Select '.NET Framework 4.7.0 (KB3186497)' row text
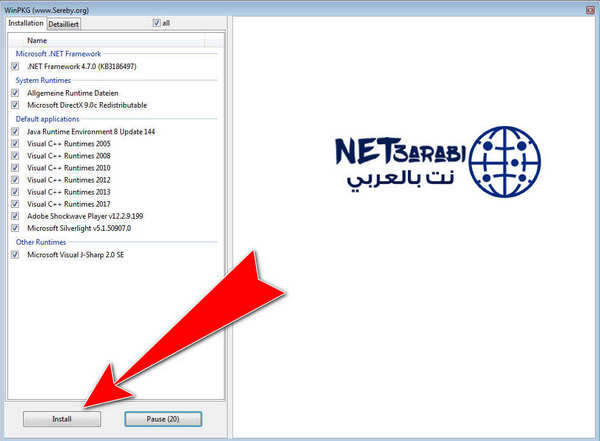 click(82, 67)
